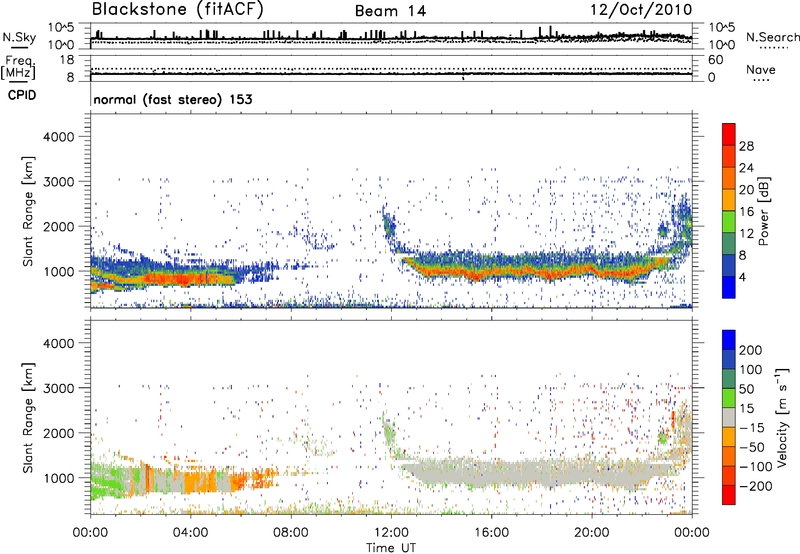Click the '20:00' time axis label

pos(592,533)
